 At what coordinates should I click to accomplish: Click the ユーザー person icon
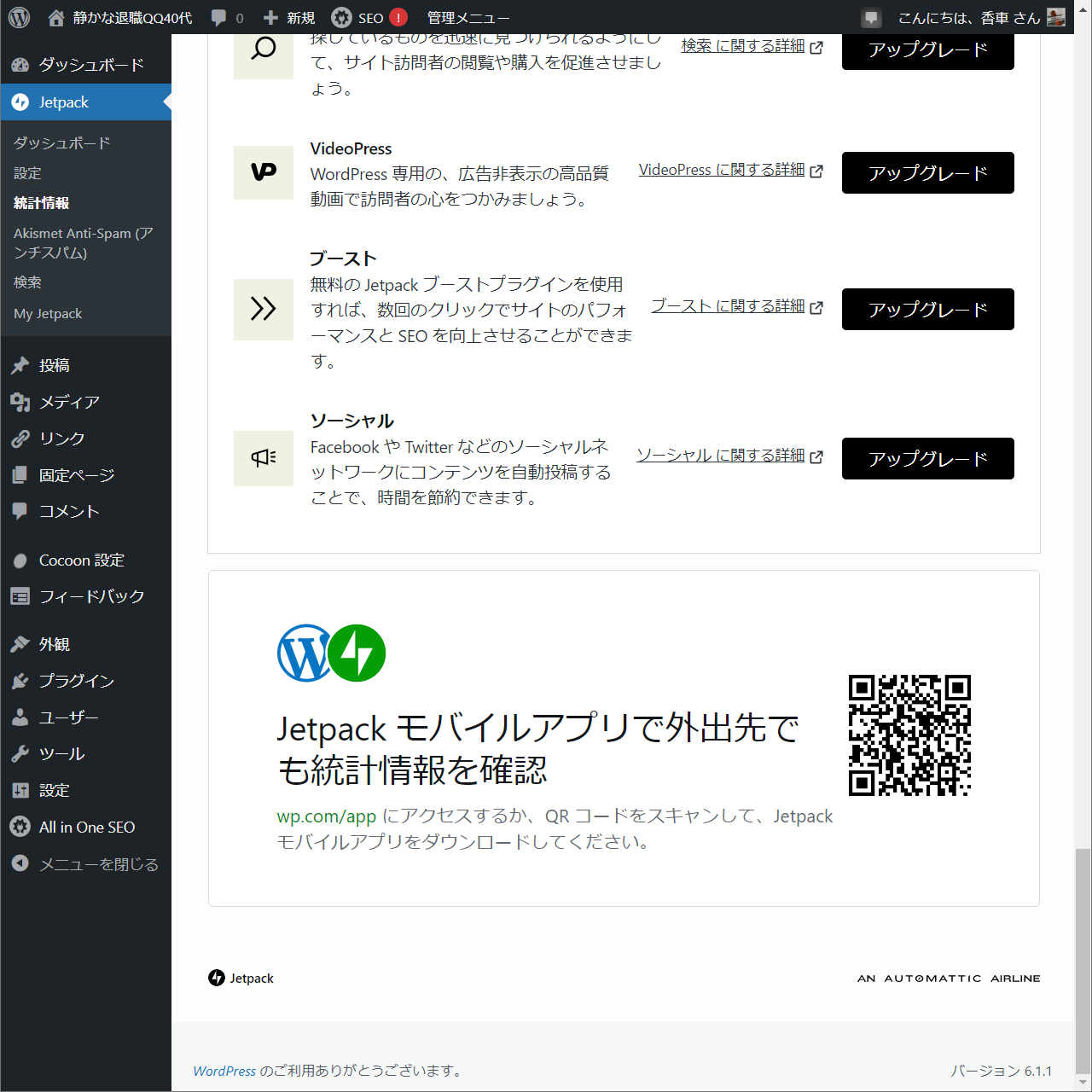[x=20, y=717]
